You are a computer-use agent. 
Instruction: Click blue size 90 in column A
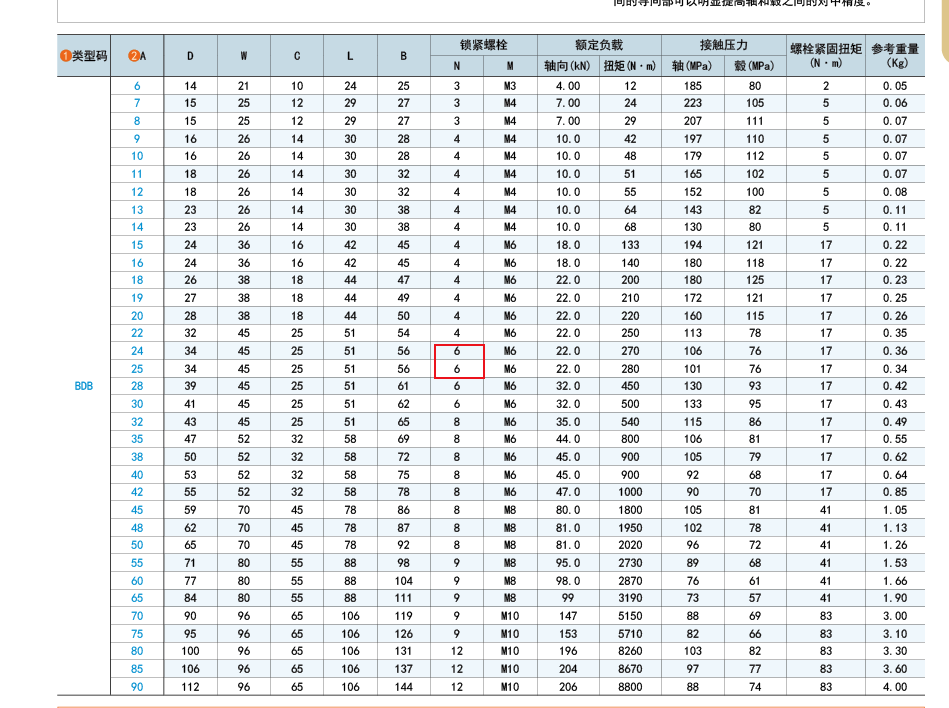tap(137, 687)
